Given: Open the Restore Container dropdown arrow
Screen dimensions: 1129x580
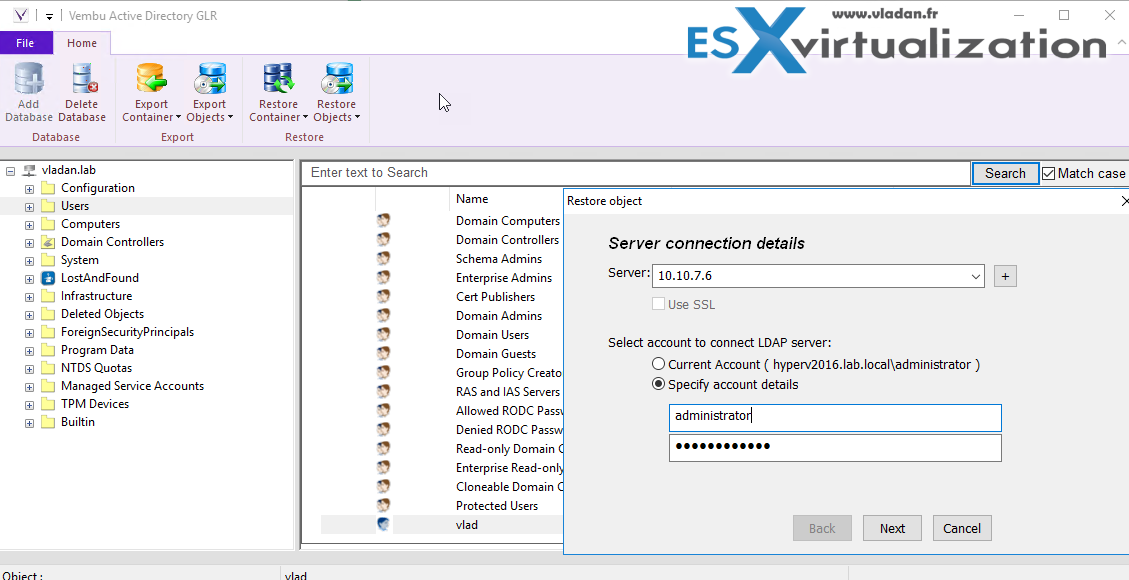Looking at the screenshot, I should pos(305,117).
